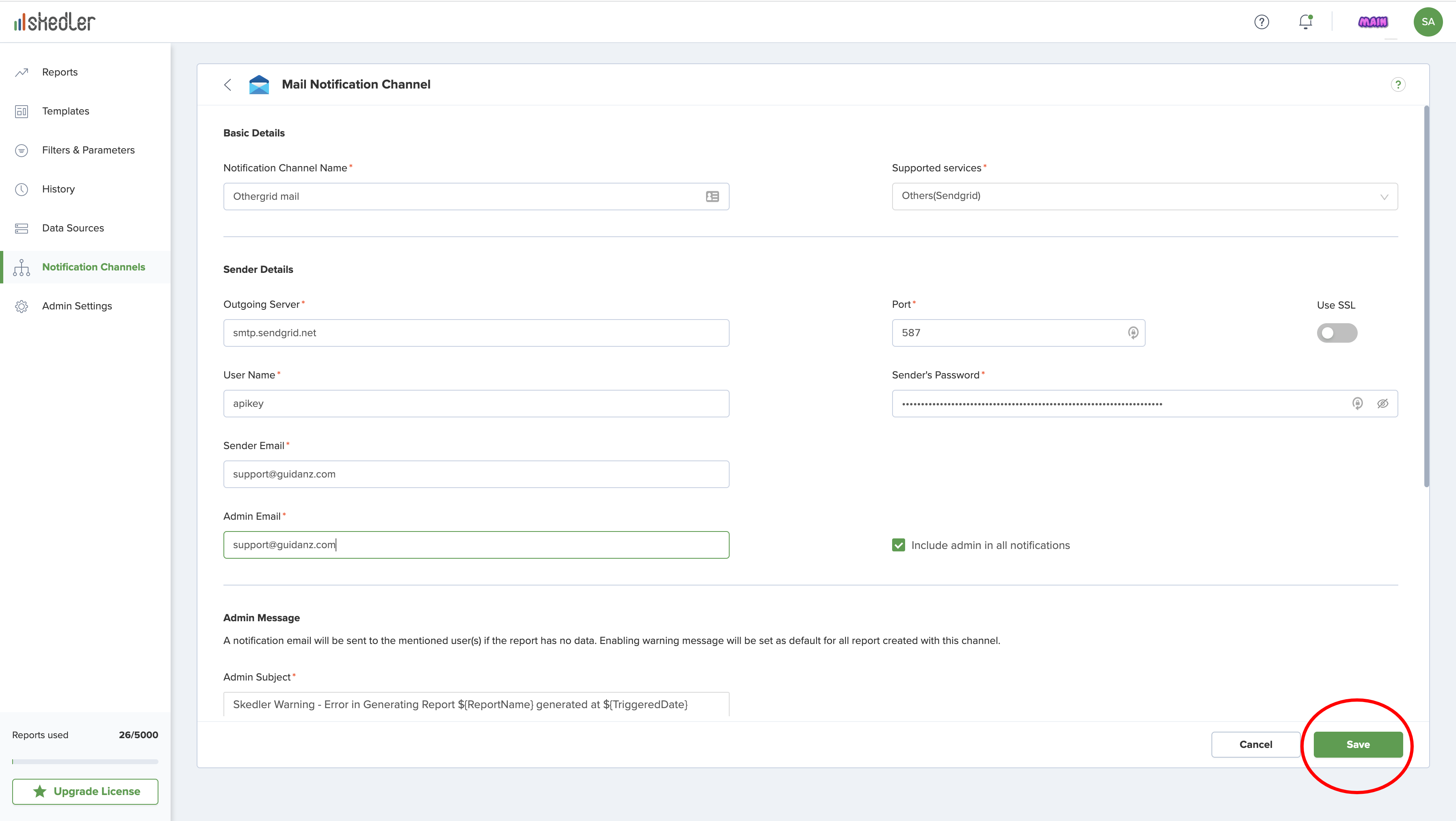The image size is (1456, 821).
Task: Click the MAIN workspace logo
Action: pos(1372,22)
